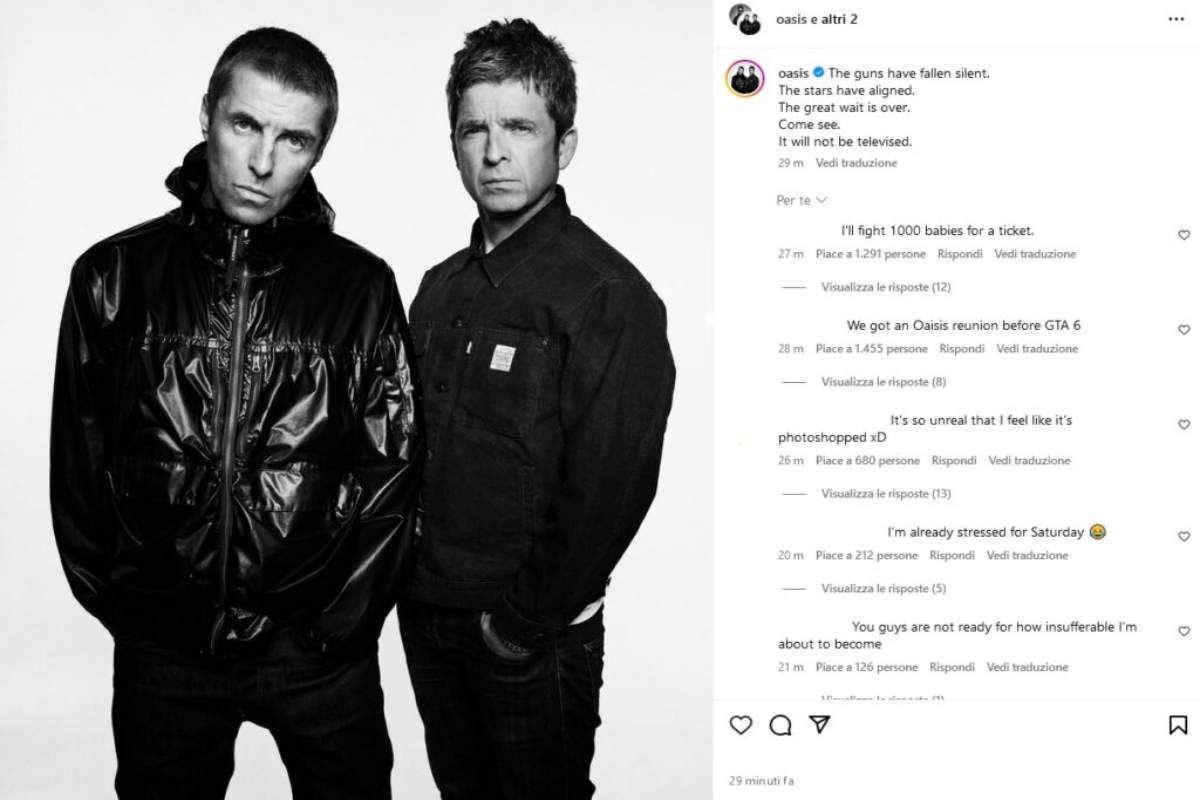Screen dimensions: 1200x800
Task: Click the blue verified badge next to oasis
Action: click(818, 73)
